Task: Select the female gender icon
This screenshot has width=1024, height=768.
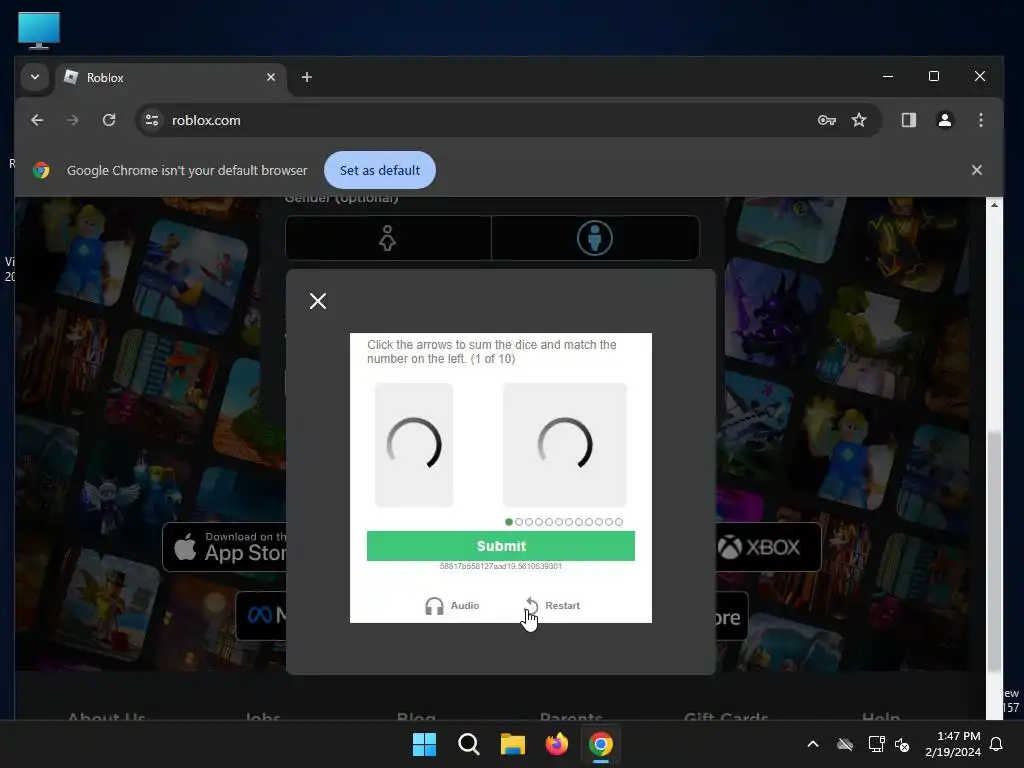Action: point(388,238)
